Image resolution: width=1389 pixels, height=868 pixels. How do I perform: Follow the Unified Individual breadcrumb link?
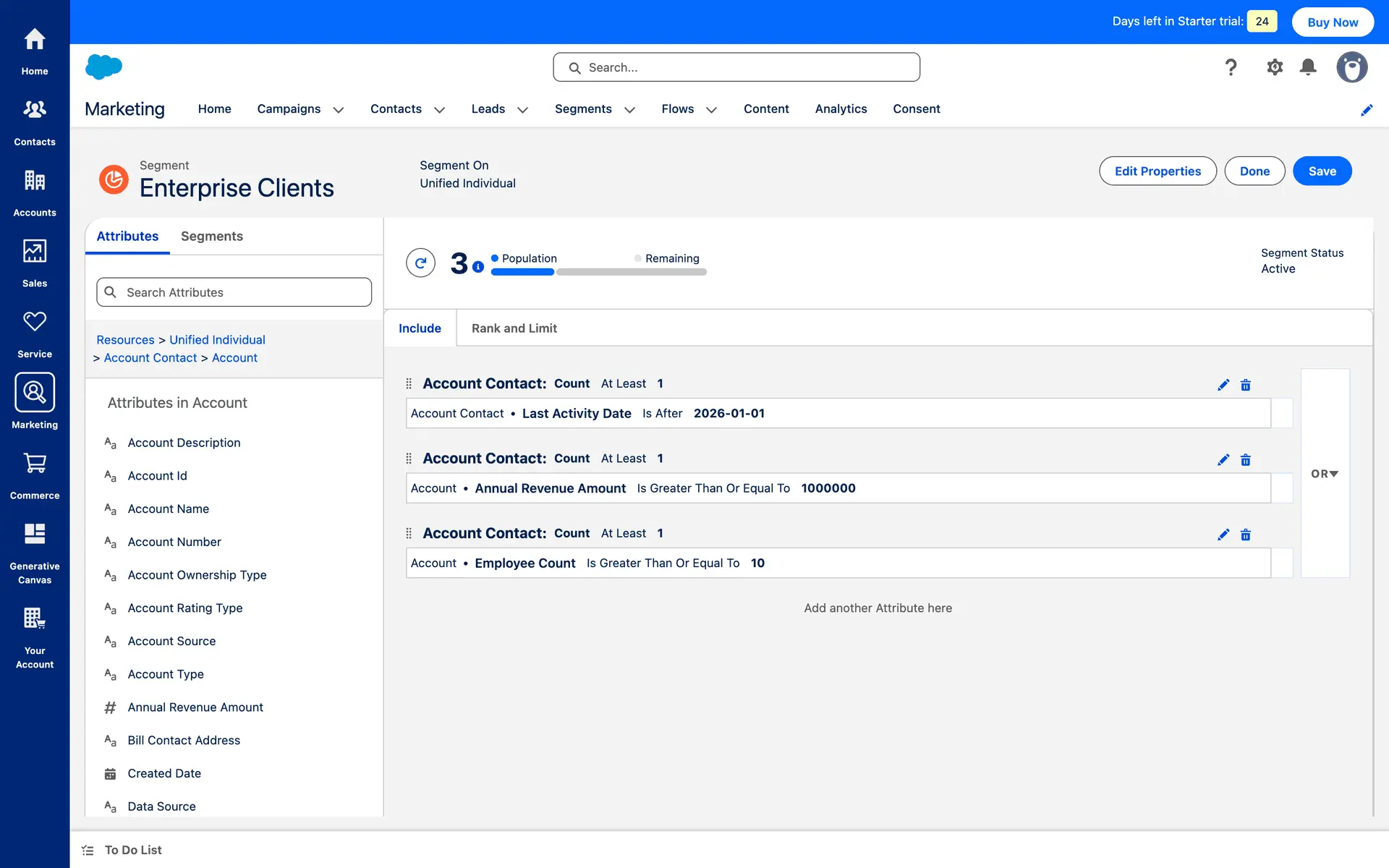click(217, 340)
